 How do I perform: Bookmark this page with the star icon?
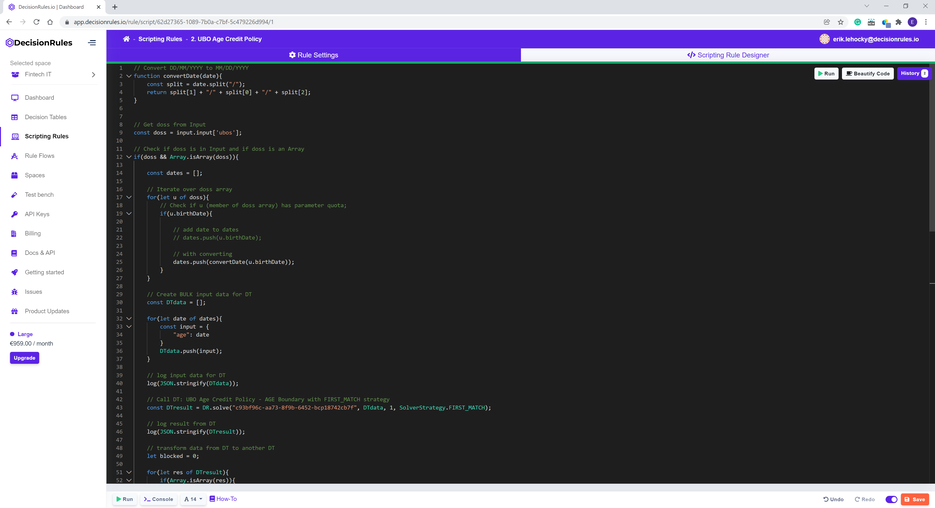point(840,21)
